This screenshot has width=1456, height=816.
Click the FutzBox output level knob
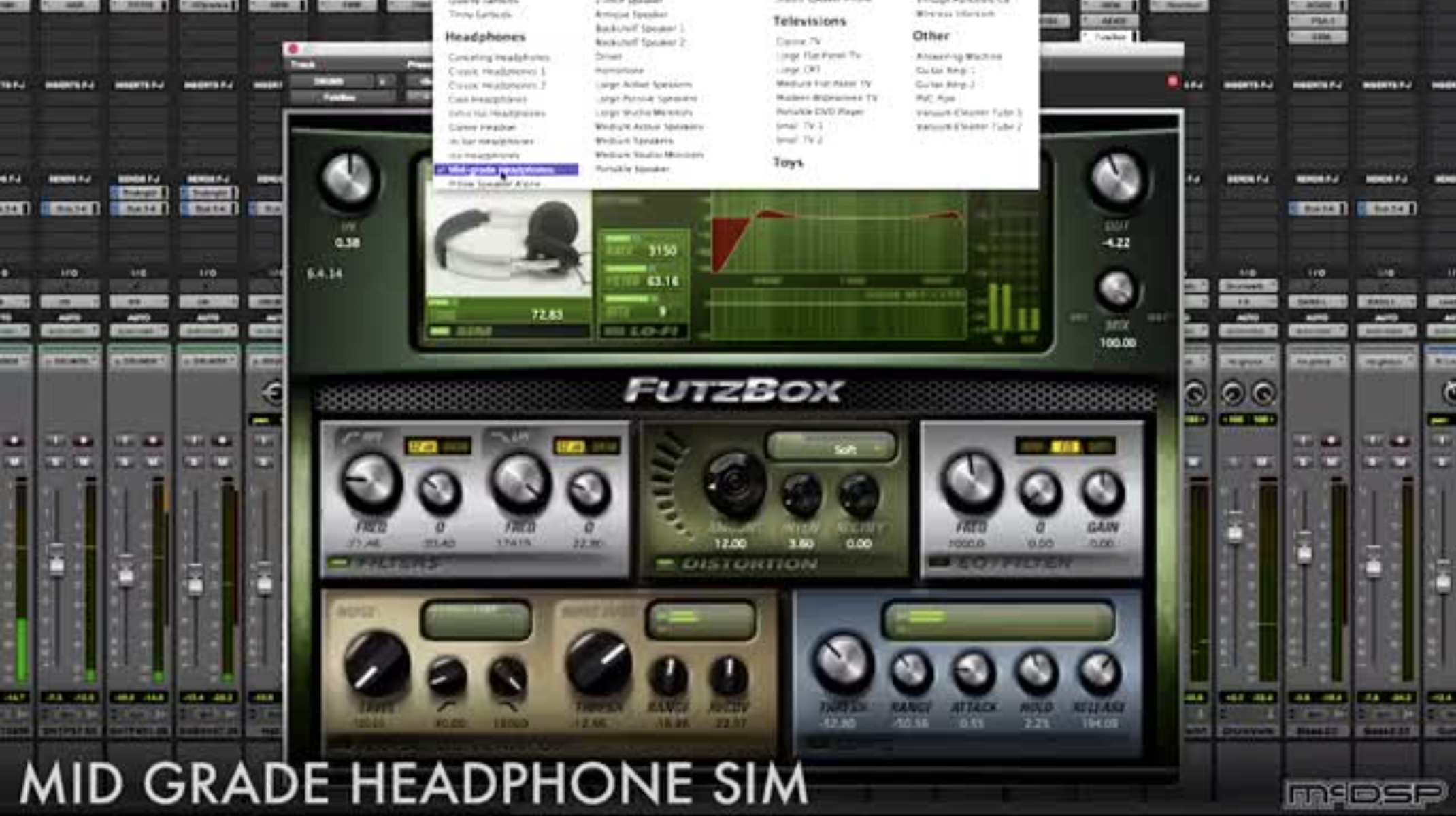point(1117,179)
